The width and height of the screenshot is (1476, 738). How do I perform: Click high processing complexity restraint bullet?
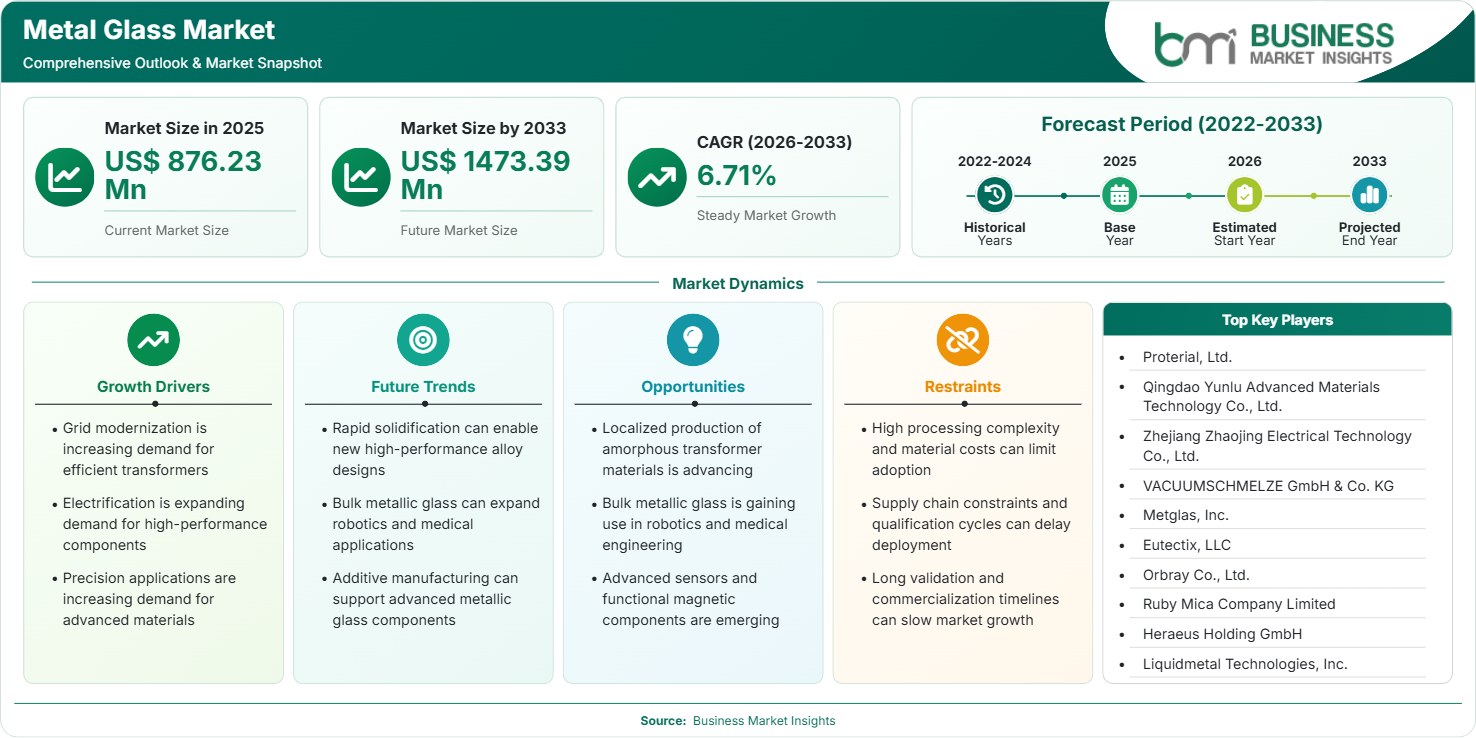click(x=965, y=449)
